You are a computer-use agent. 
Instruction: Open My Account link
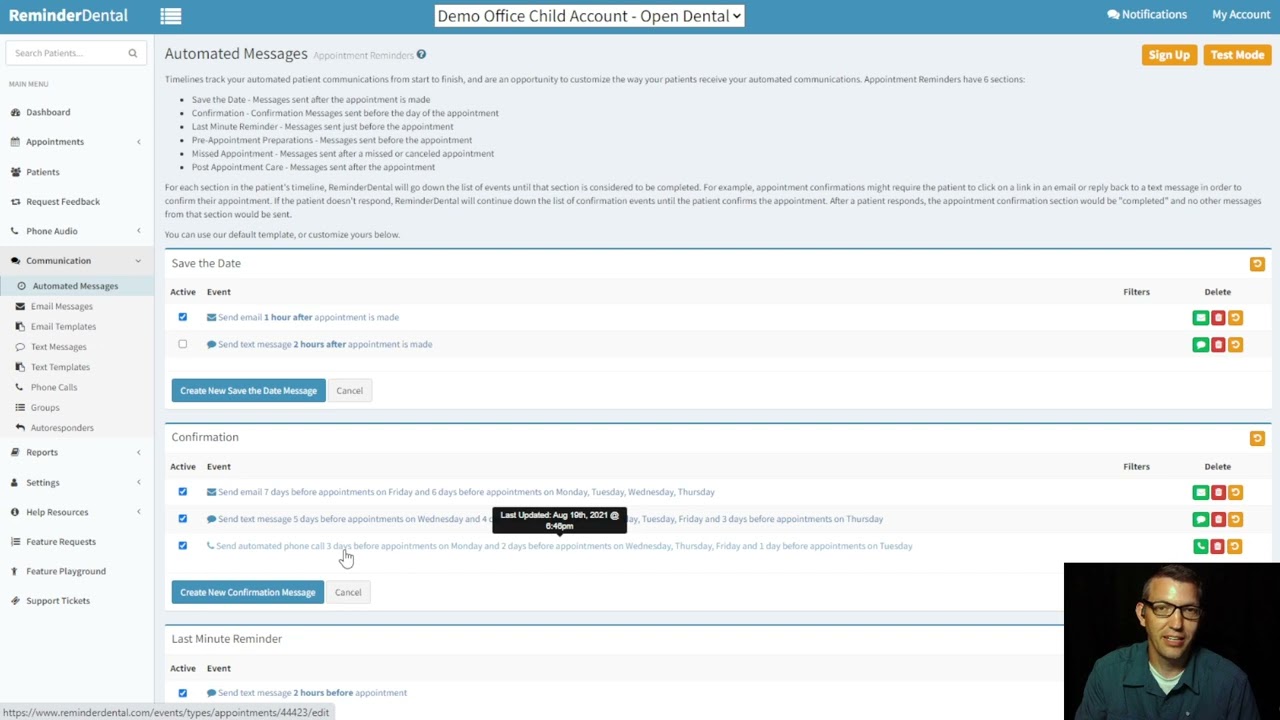pyautogui.click(x=1241, y=15)
